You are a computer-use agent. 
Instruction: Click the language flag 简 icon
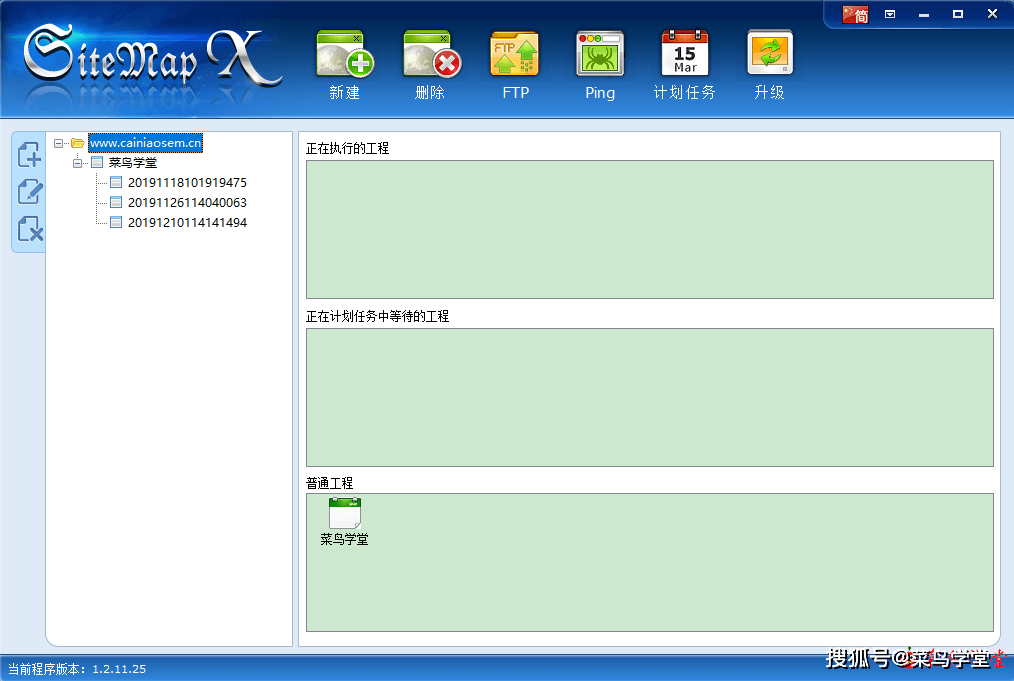[855, 15]
